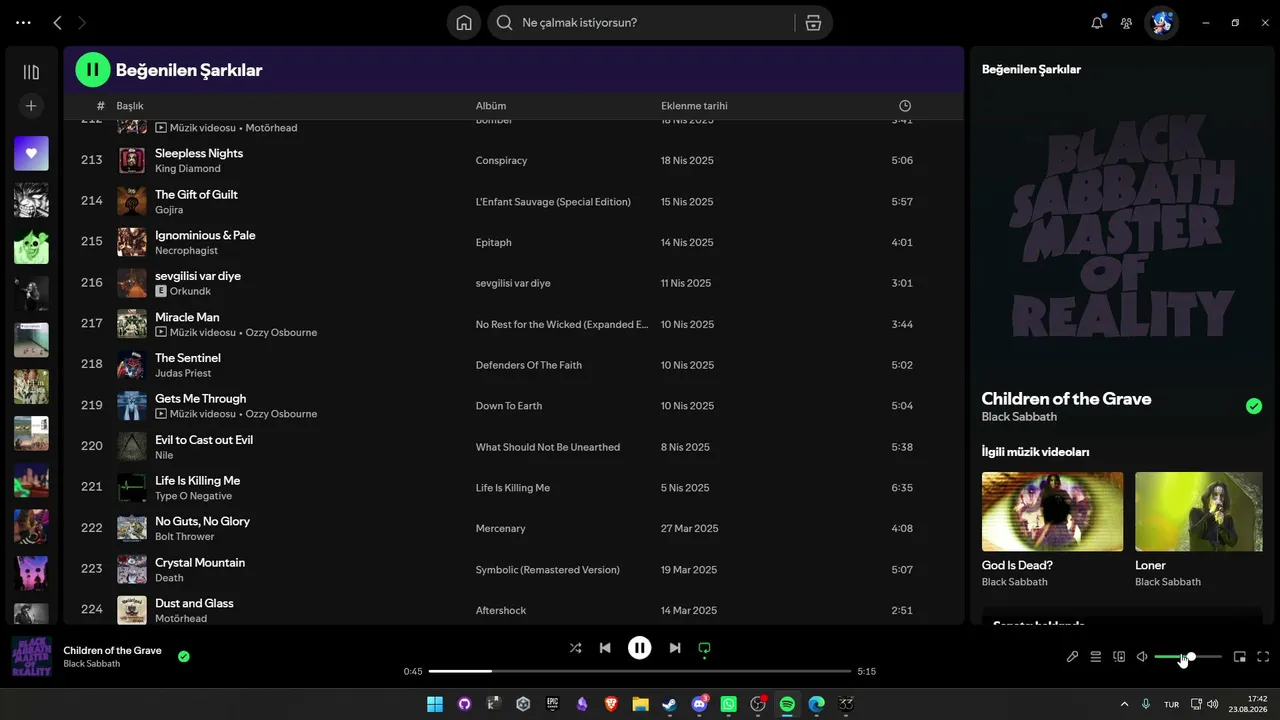1280x720 pixels.
Task: Open the Windows Start menu
Action: pos(435,704)
